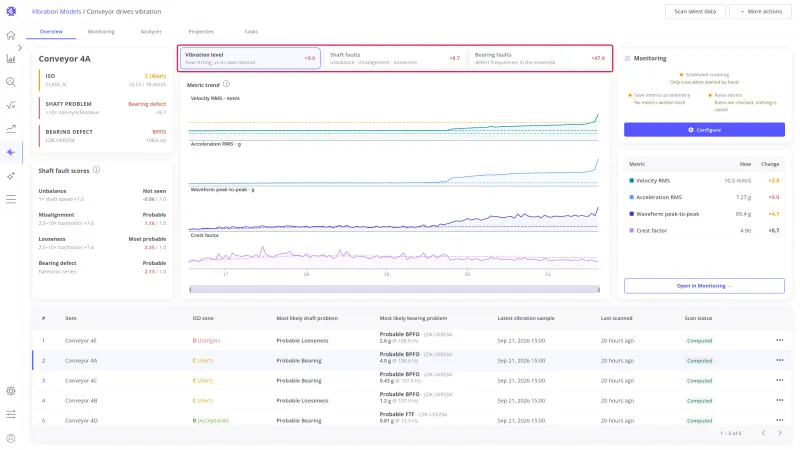Screen dimensions: 800x450
Task: Select the Vibration level card
Action: (250, 58)
